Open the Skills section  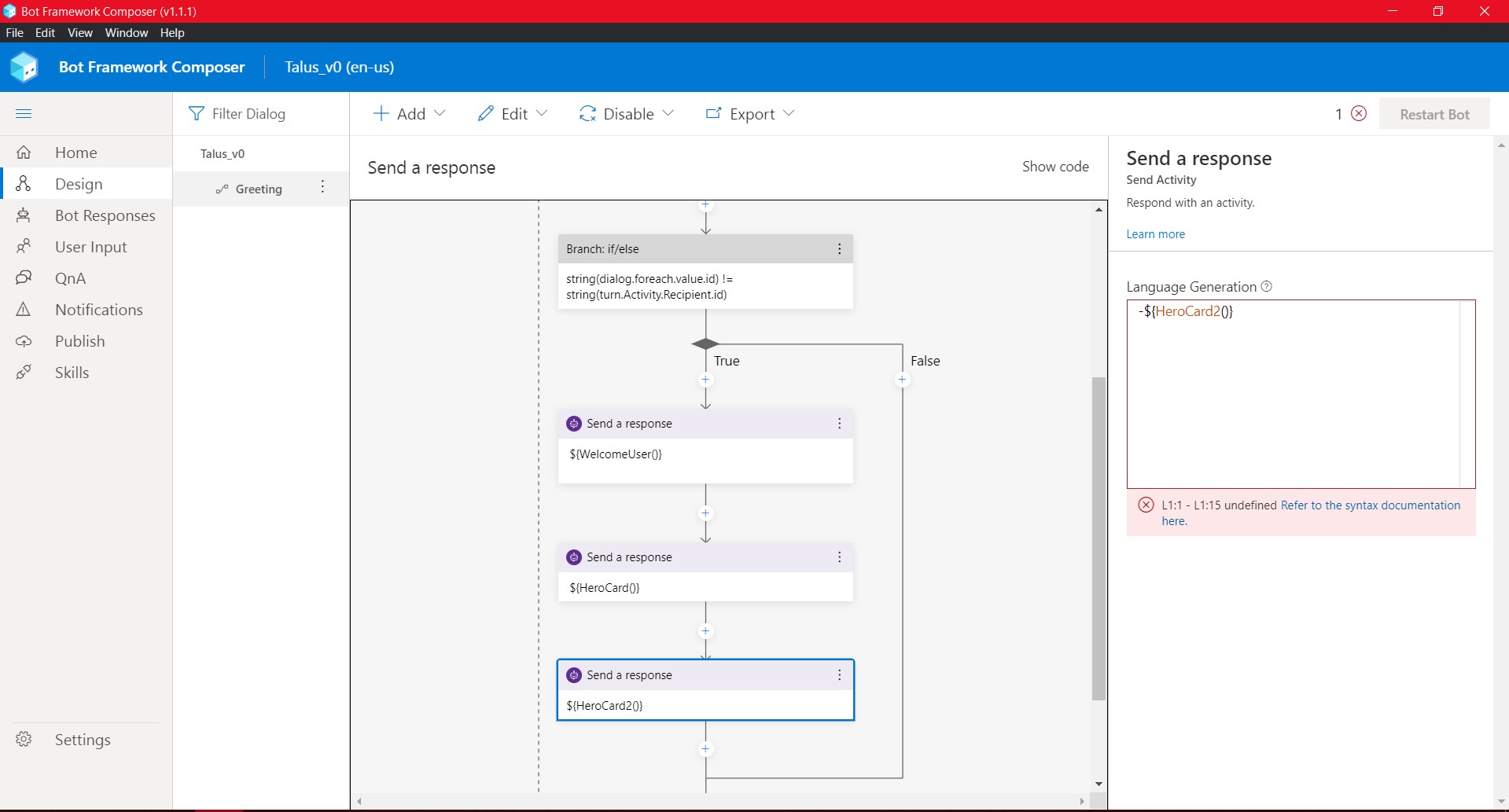72,372
